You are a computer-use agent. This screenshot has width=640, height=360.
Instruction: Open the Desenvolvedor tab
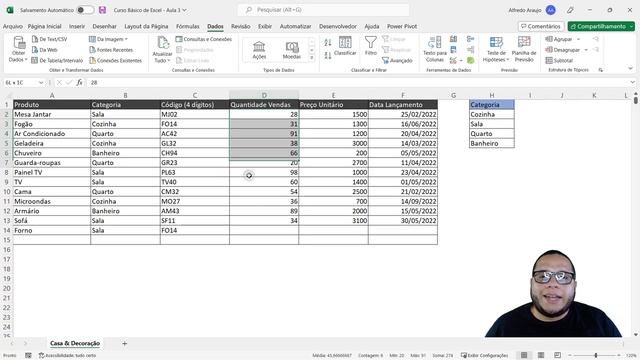[338, 26]
